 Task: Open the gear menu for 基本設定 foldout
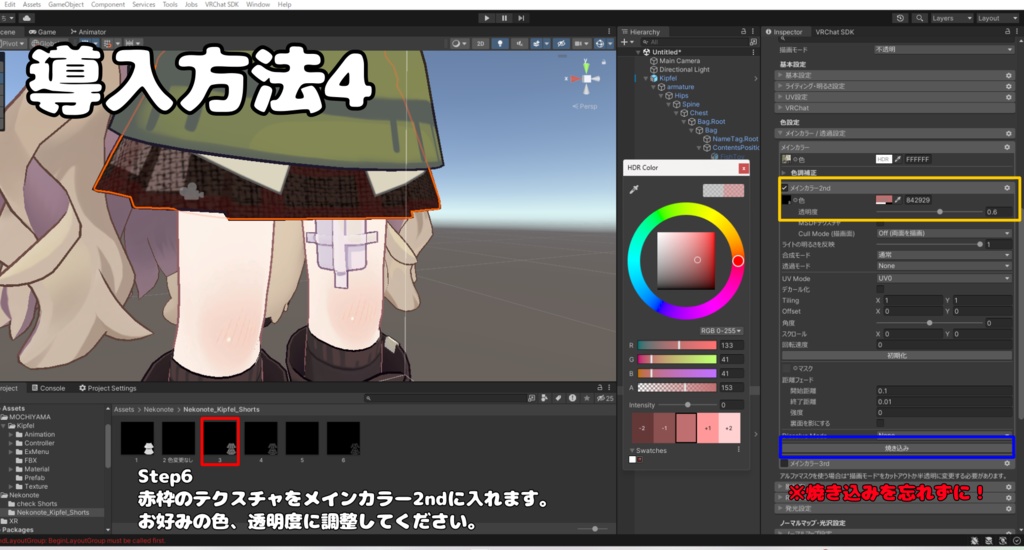[x=1008, y=75]
